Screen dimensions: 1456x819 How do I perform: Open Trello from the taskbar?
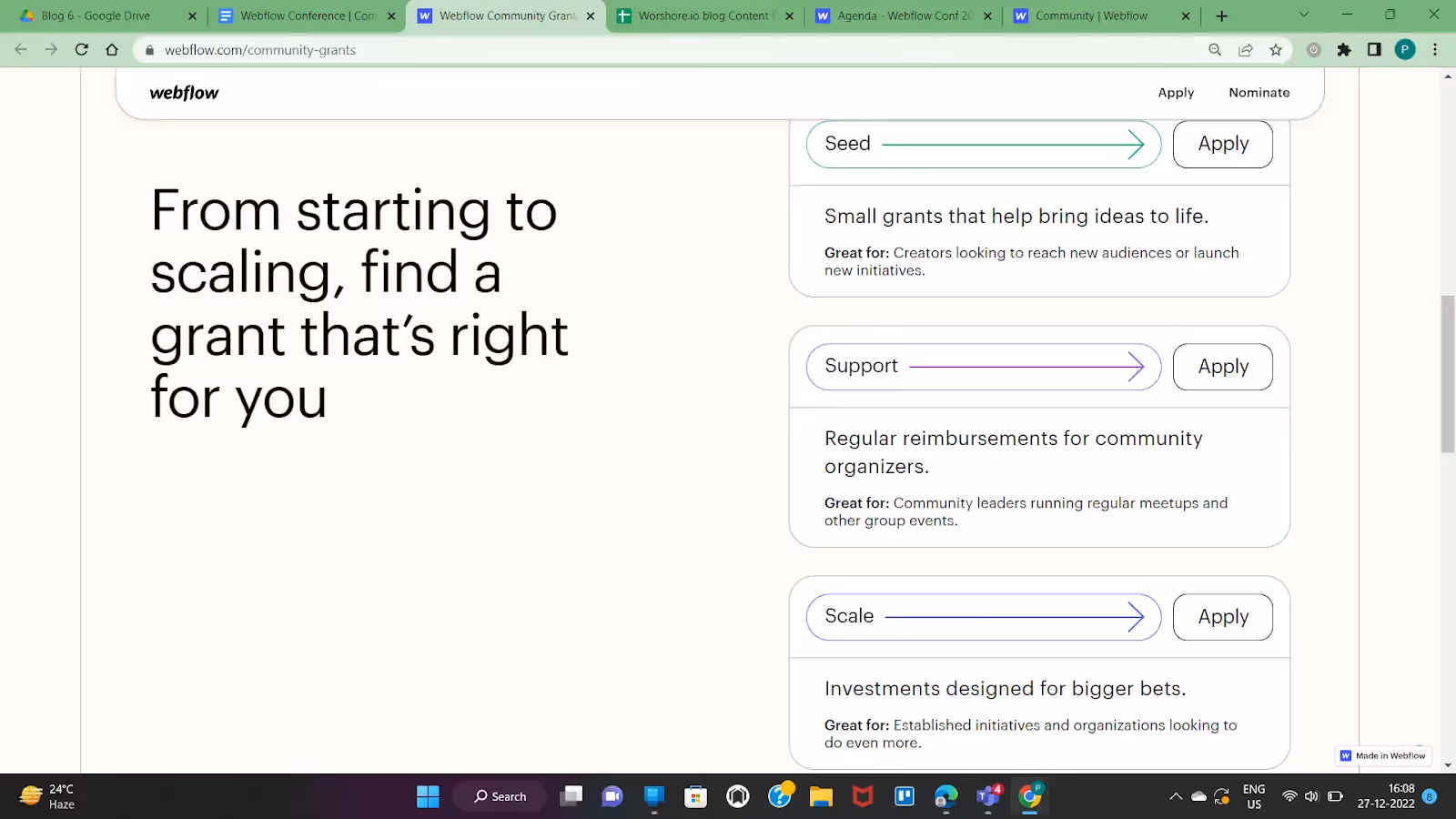905,797
